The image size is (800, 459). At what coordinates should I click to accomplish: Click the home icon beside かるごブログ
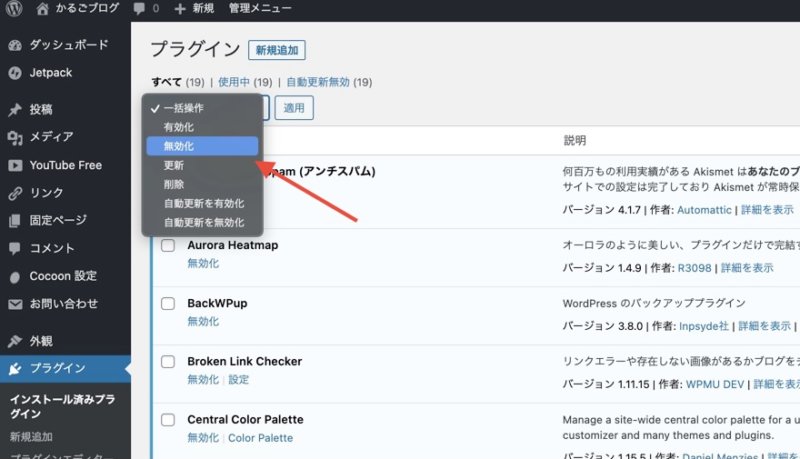[42, 9]
